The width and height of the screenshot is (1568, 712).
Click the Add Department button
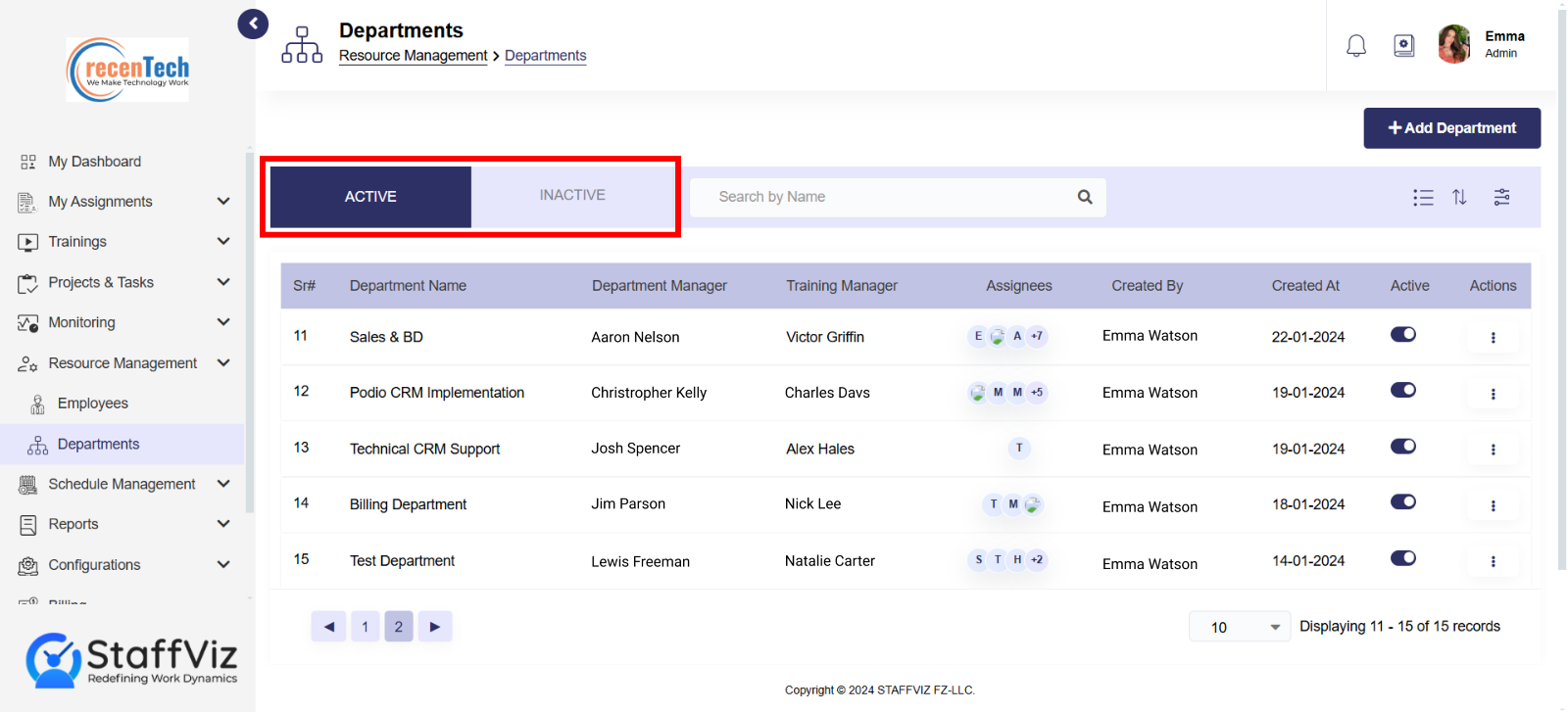(x=1451, y=128)
